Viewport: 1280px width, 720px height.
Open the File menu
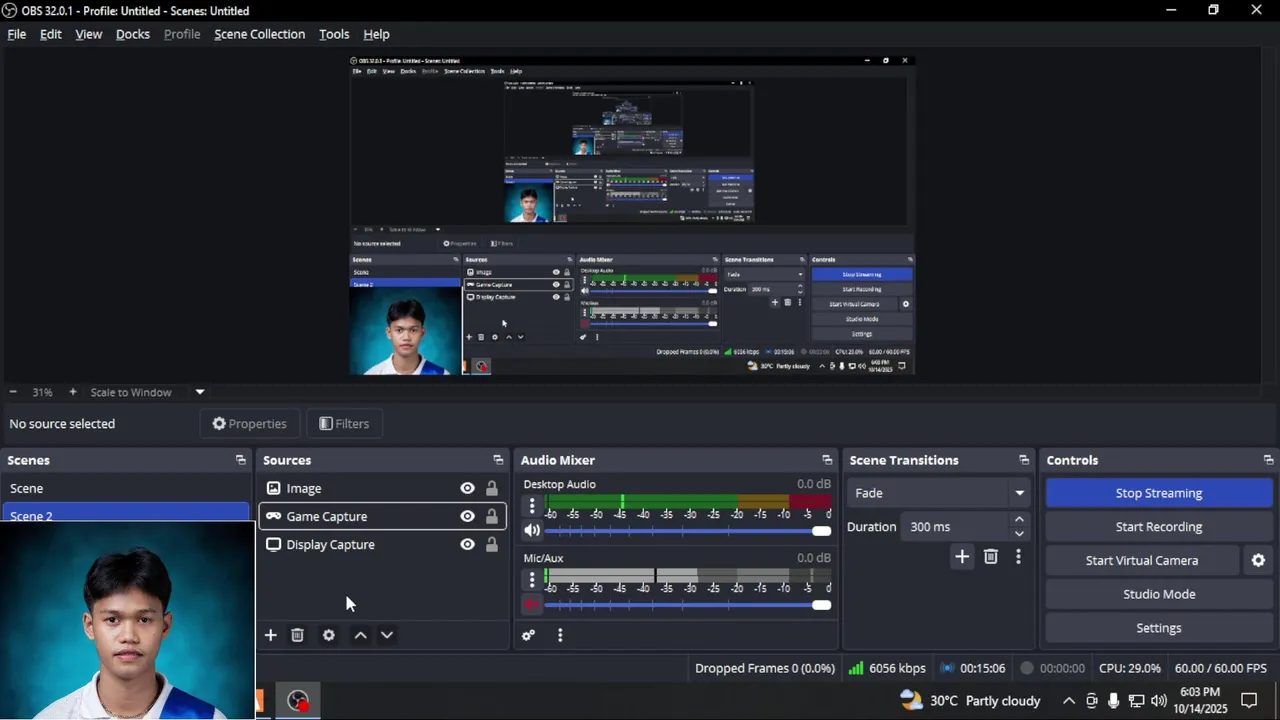click(17, 34)
